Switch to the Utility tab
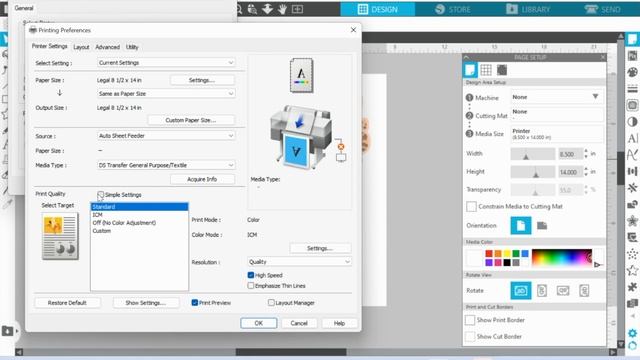 click(x=132, y=47)
